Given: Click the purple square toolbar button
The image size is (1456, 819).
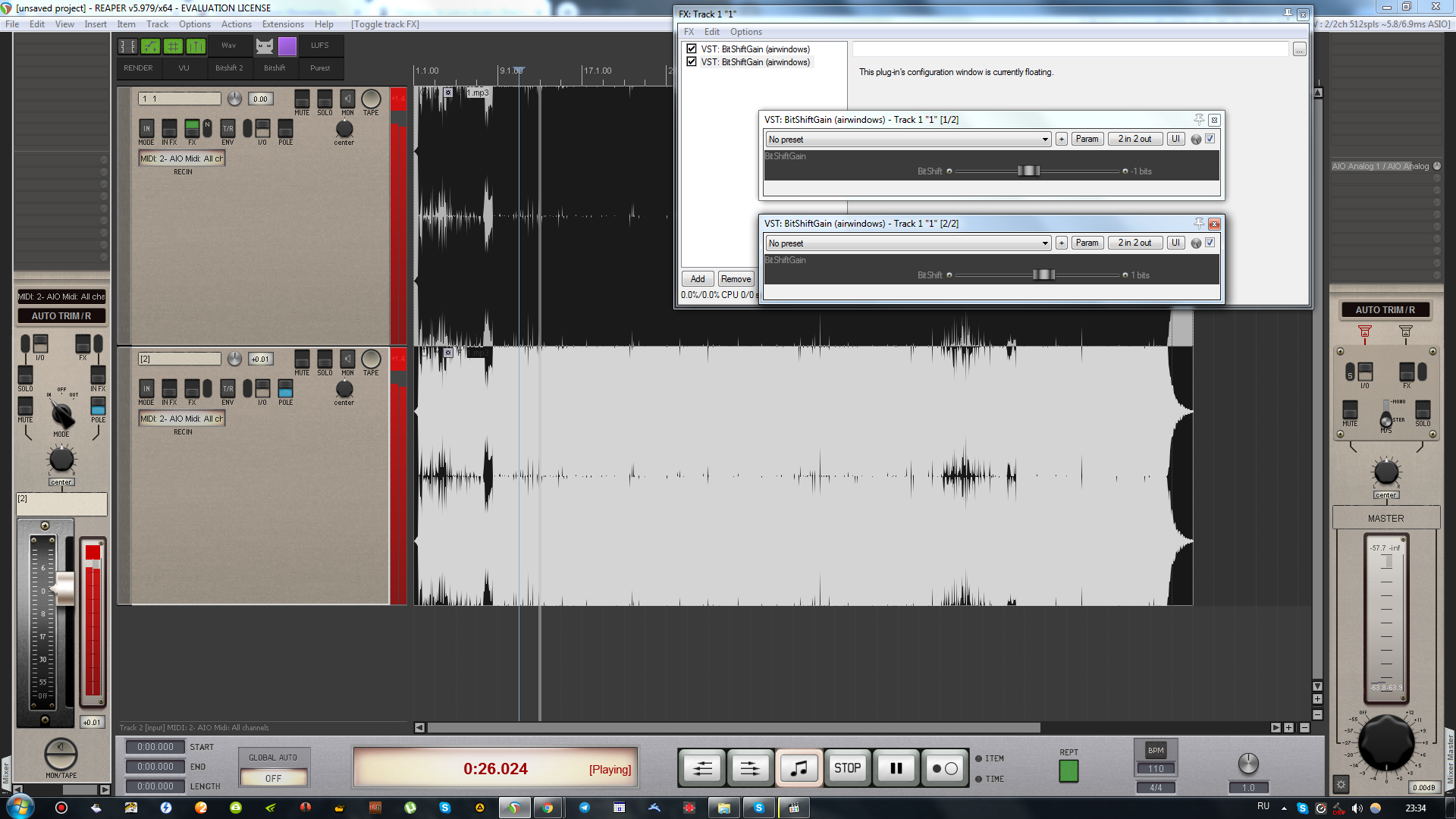Looking at the screenshot, I should click(287, 46).
